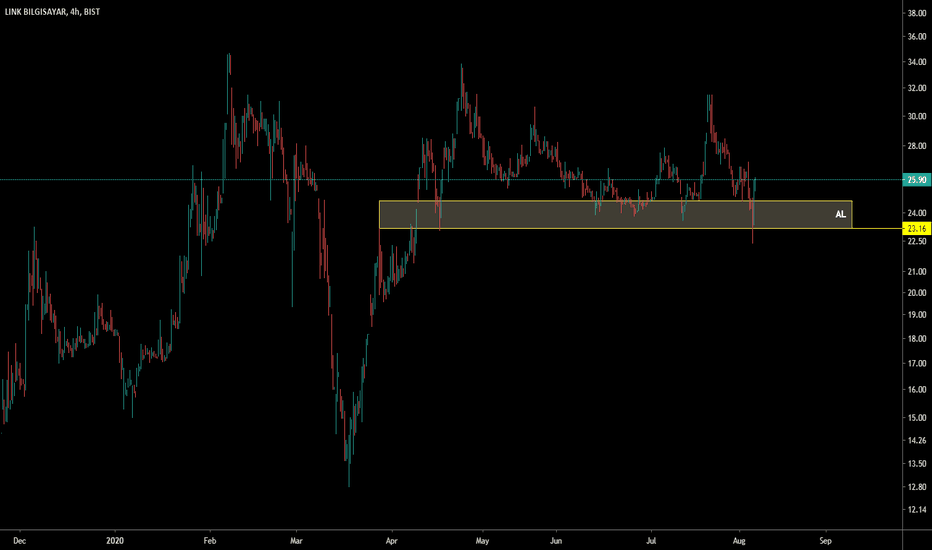
Task: Click the LINK BILGISAYAR, 4h, BIST chart title
Action: click(52, 12)
